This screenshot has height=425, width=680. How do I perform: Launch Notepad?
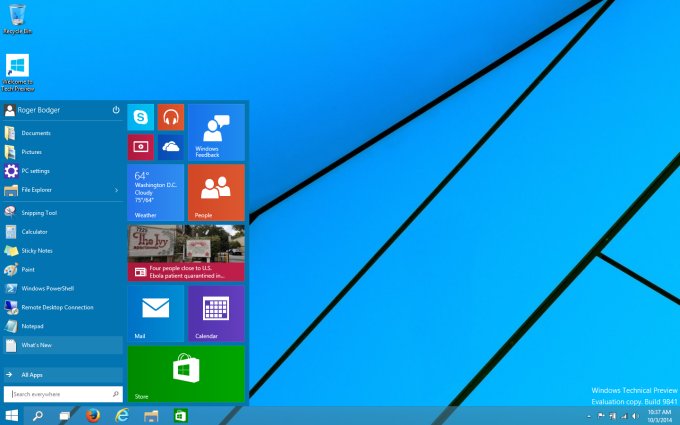coord(63,326)
